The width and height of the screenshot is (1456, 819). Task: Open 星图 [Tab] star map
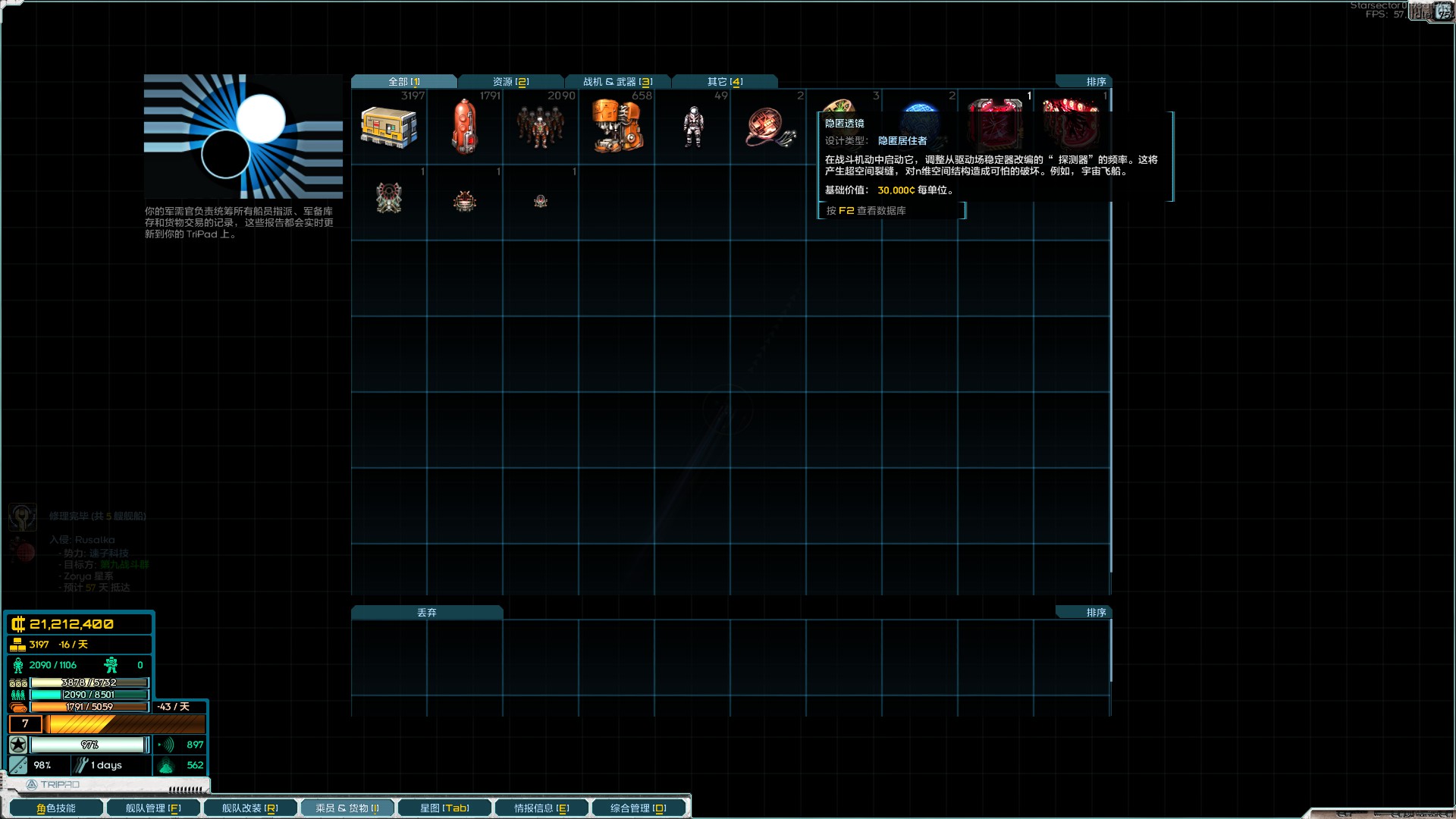(444, 808)
